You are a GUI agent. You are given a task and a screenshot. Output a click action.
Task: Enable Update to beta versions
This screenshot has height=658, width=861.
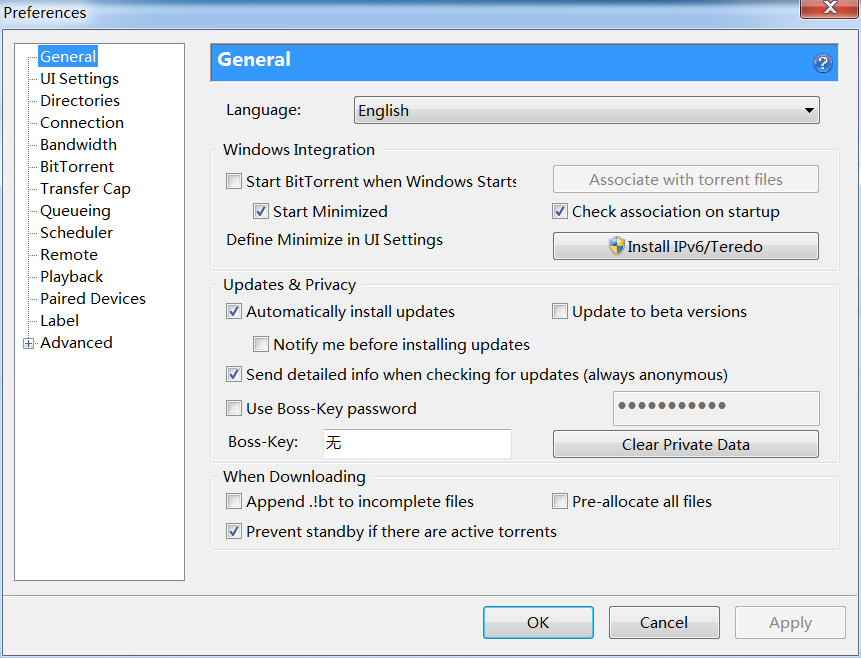tap(560, 312)
